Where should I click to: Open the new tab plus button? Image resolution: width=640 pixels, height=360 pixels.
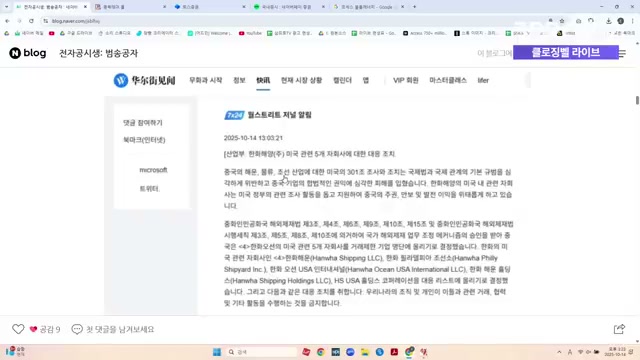pos(414,7)
